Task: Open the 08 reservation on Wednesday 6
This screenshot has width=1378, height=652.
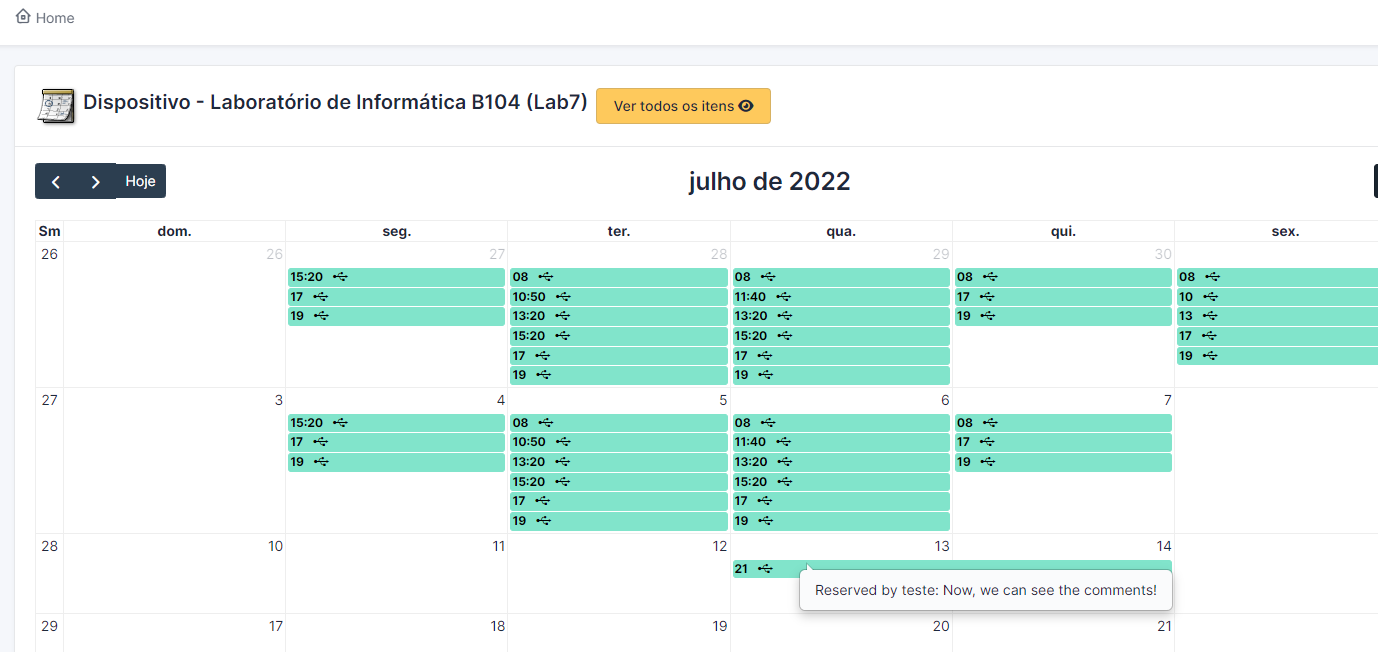Action: point(841,423)
